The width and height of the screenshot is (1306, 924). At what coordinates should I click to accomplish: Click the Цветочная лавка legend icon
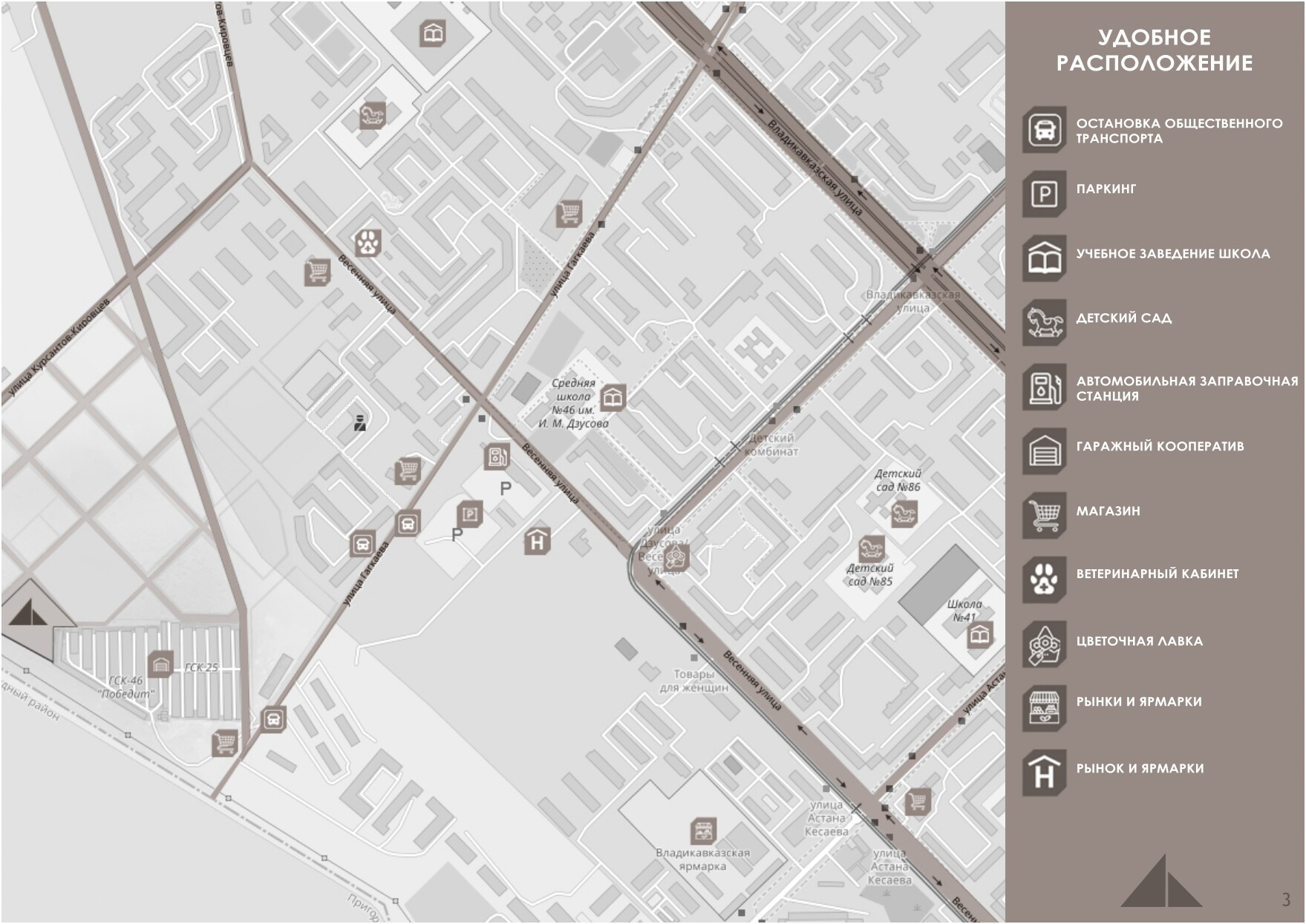pyautogui.click(x=1044, y=643)
